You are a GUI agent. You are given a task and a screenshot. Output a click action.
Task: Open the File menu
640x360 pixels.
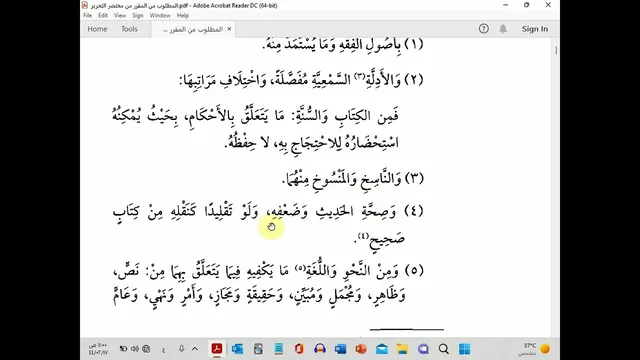coord(87,16)
